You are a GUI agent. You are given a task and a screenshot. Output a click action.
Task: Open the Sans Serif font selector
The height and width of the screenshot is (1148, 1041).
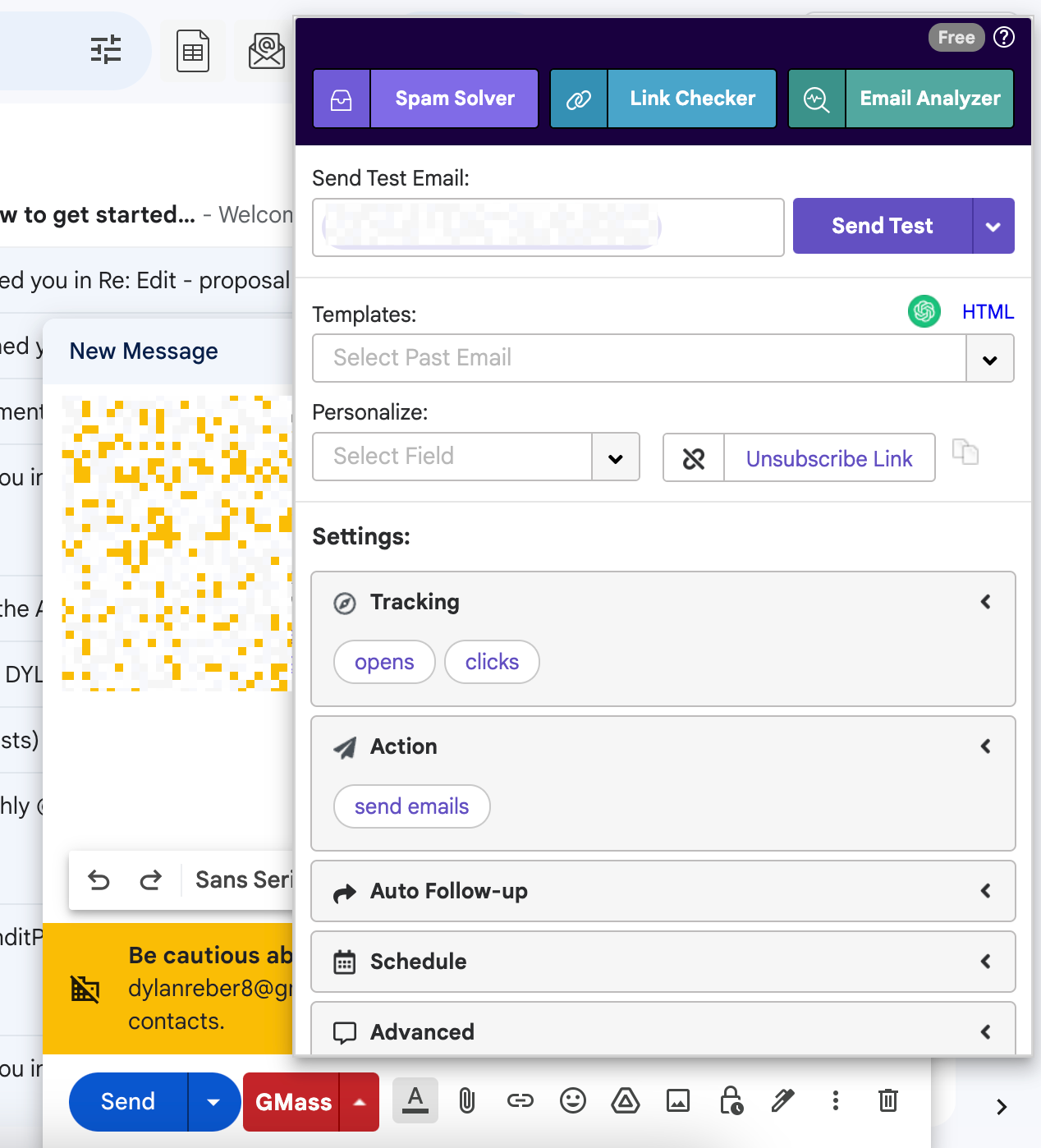point(244,880)
